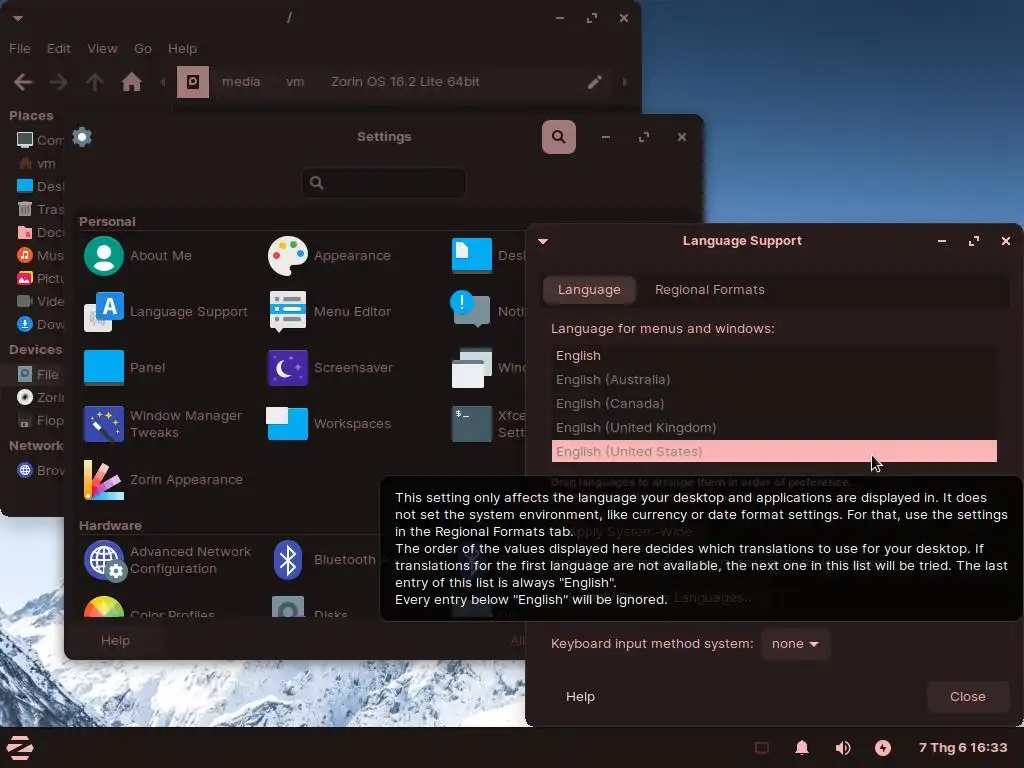Open Language Support window menu arrow
This screenshot has width=1024, height=768.
(543, 242)
